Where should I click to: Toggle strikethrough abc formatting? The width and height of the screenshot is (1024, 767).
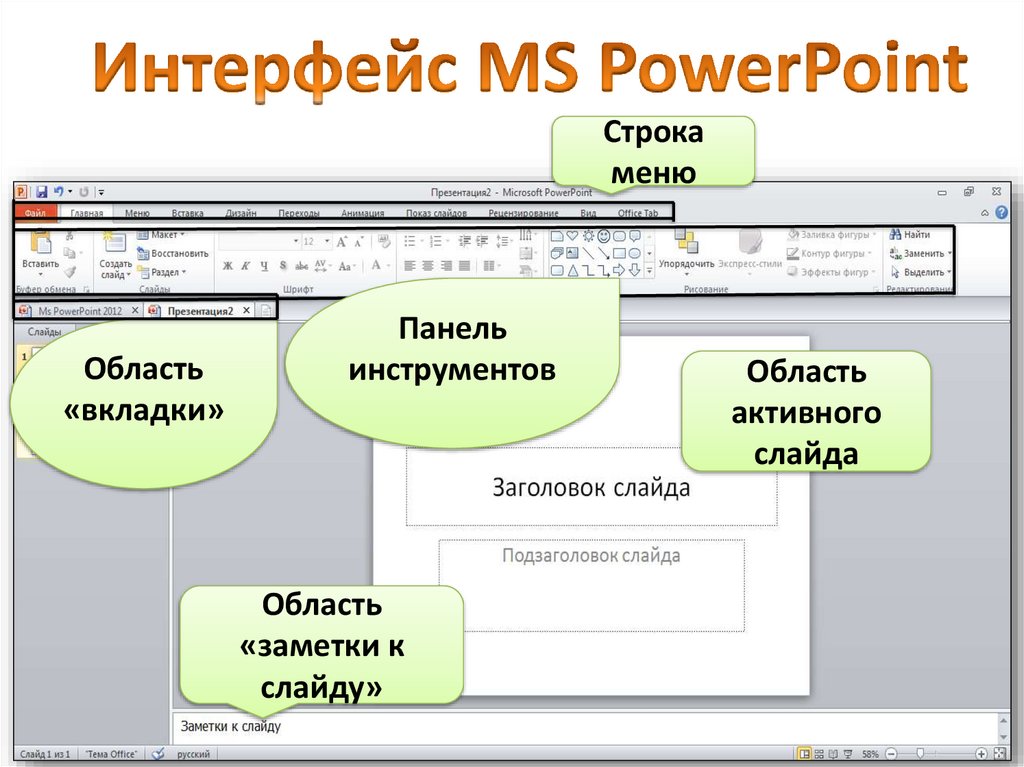(x=302, y=266)
